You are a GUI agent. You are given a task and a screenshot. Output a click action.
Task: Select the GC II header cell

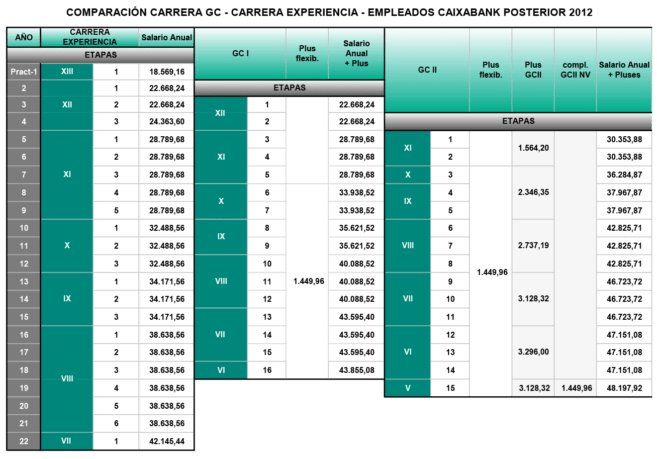[x=424, y=70]
